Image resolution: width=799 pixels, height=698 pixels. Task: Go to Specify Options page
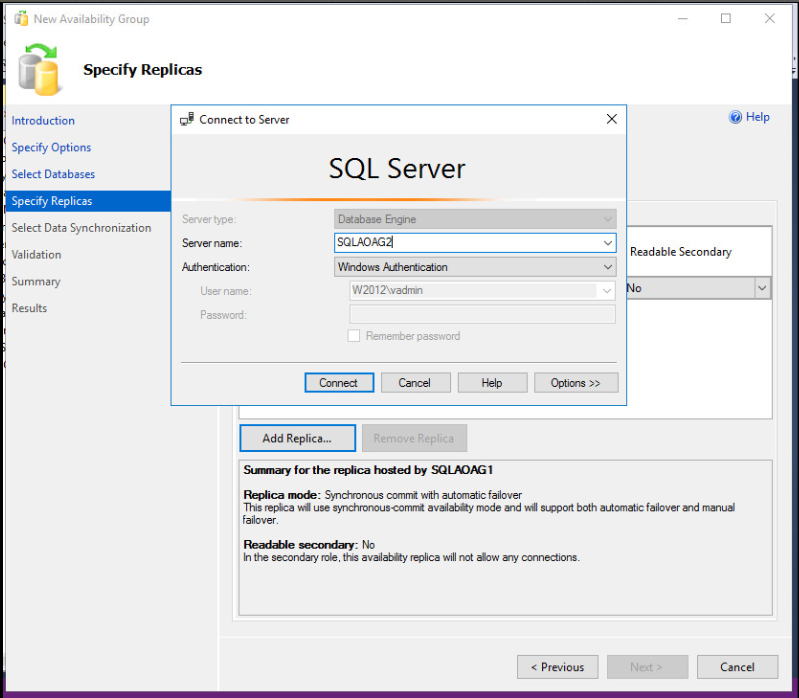click(51, 147)
